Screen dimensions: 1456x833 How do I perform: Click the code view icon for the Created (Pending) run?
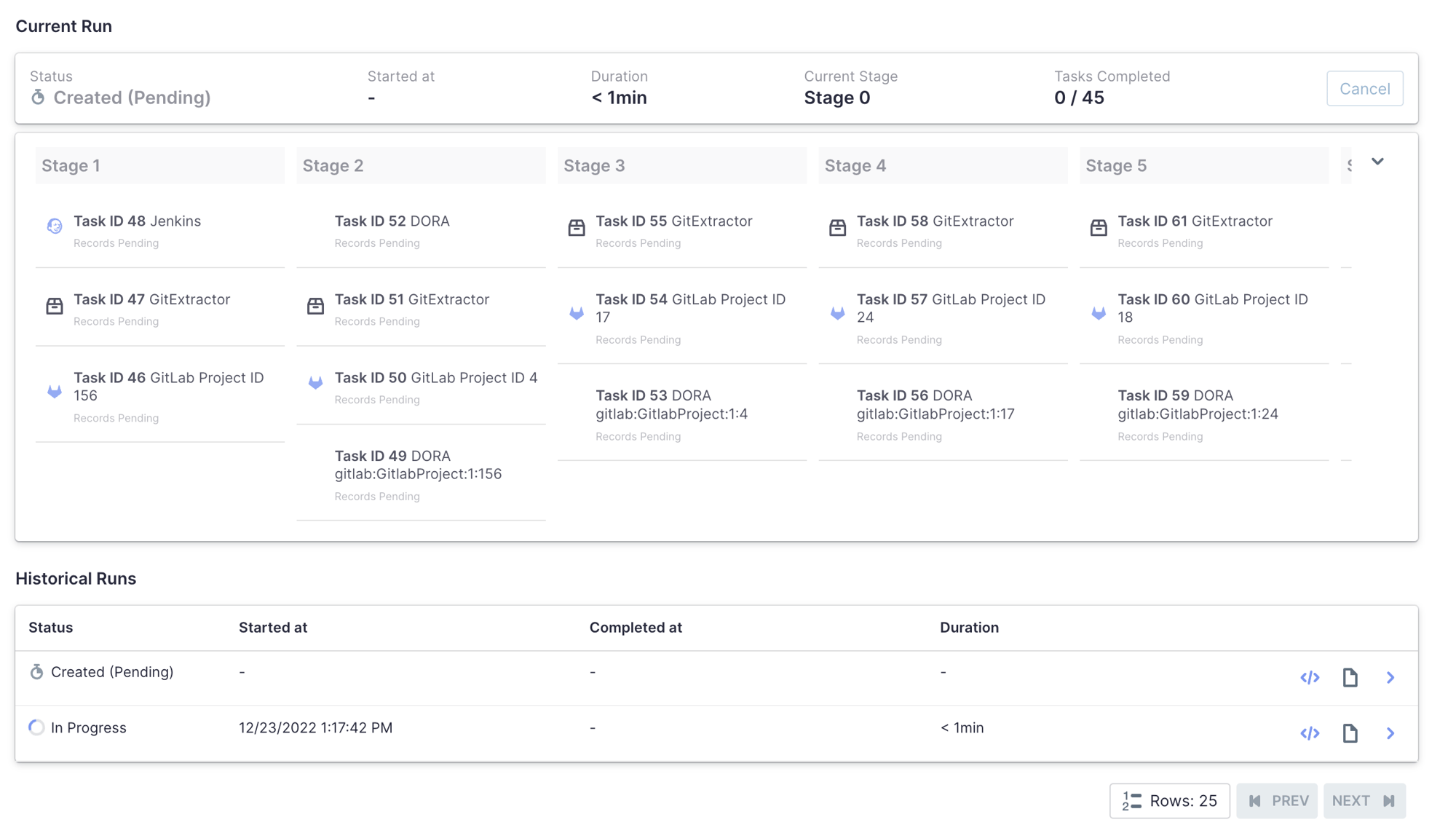click(1310, 677)
